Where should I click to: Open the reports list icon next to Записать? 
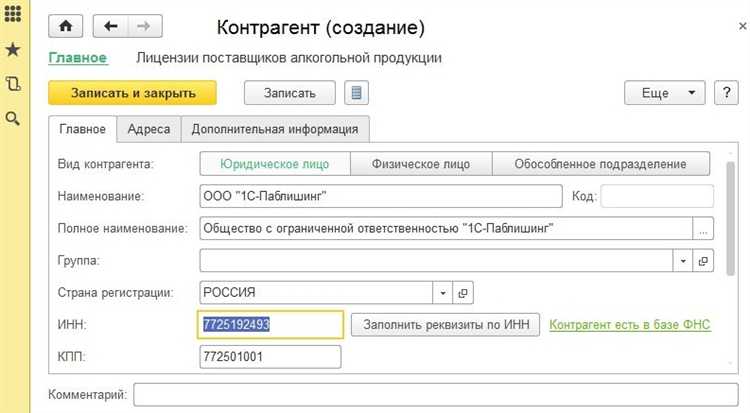point(356,93)
